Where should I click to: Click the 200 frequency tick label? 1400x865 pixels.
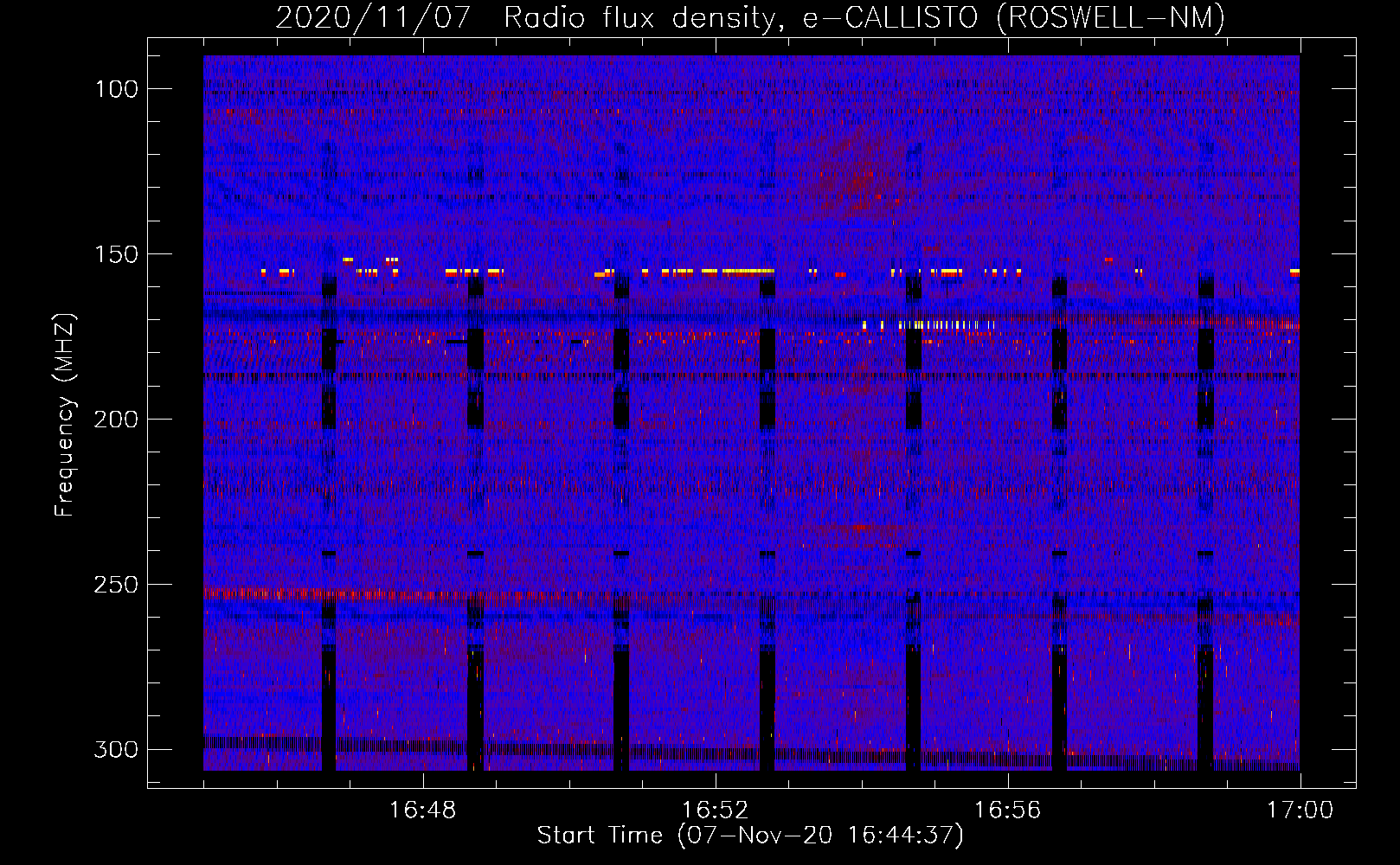click(x=116, y=420)
